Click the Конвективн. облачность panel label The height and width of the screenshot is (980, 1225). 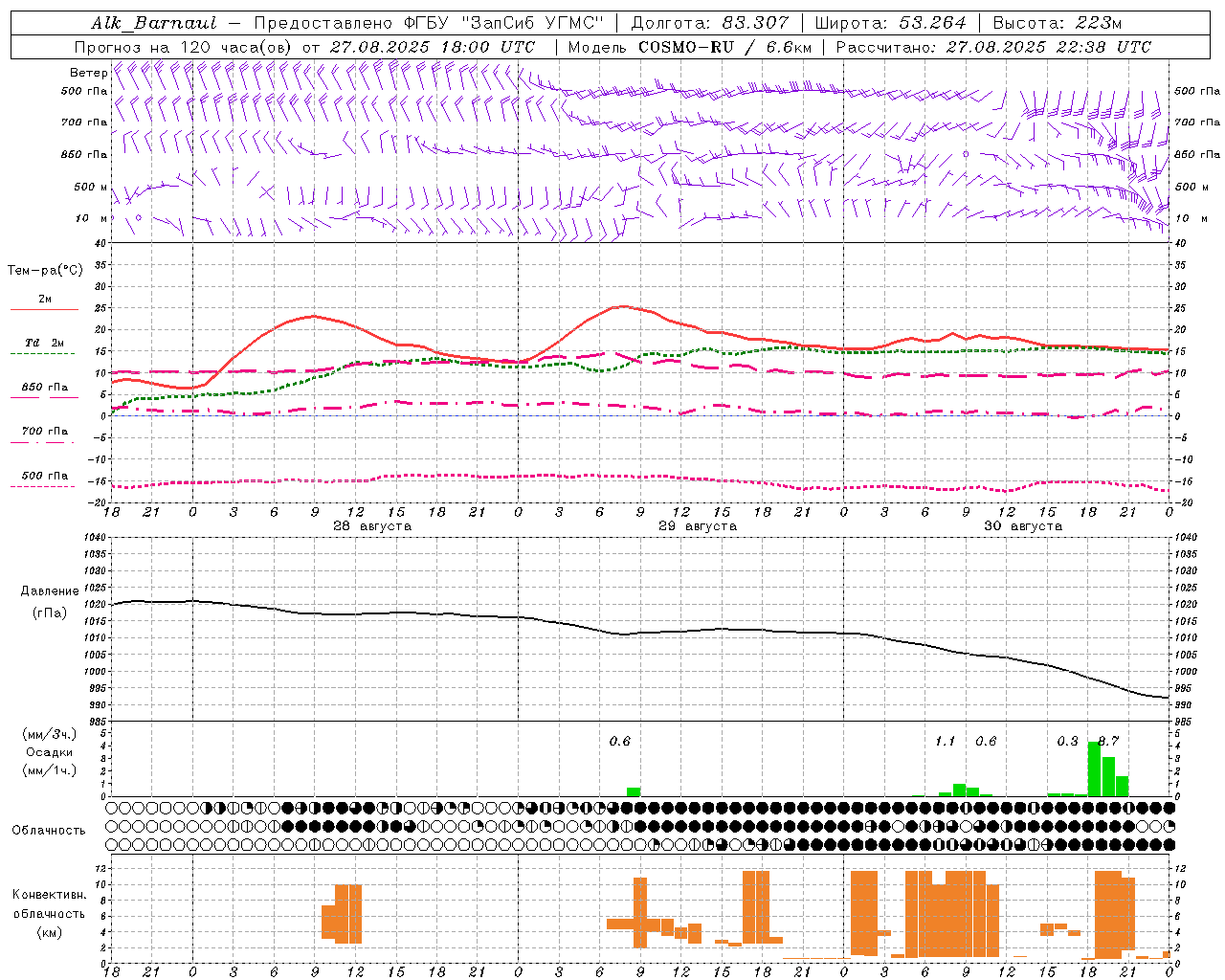pyautogui.click(x=49, y=904)
